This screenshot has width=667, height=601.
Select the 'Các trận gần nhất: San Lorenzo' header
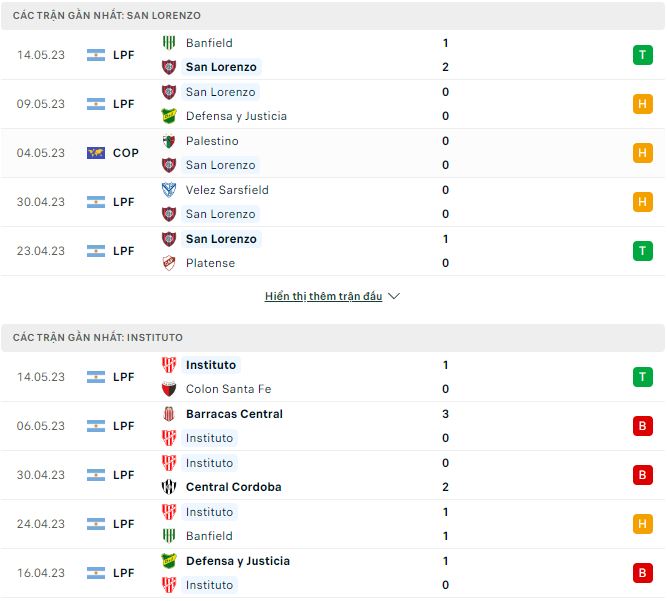(x=107, y=16)
